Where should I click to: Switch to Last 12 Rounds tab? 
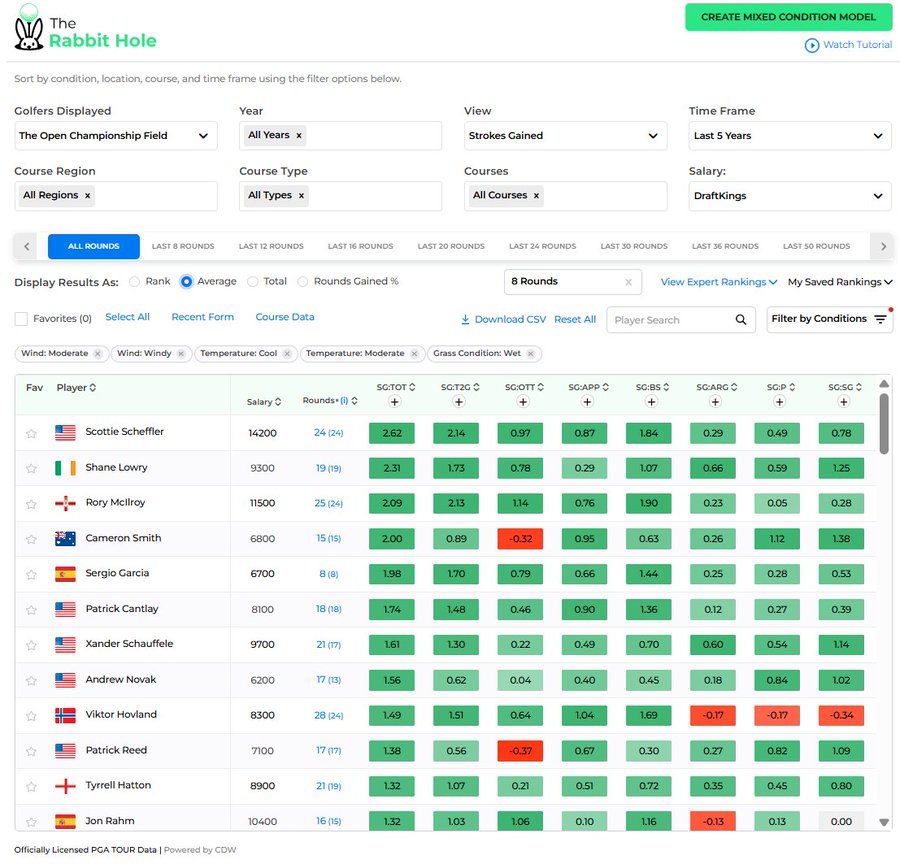[x=271, y=246]
